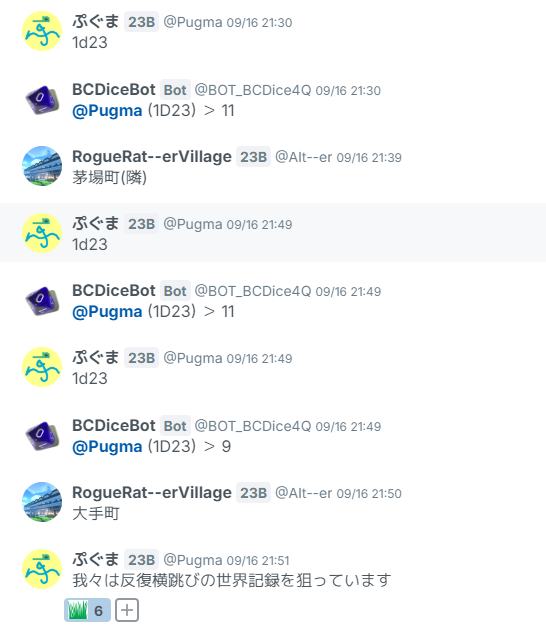
Task: Click @Pugma mention in second 11 result
Action: [x=107, y=312]
